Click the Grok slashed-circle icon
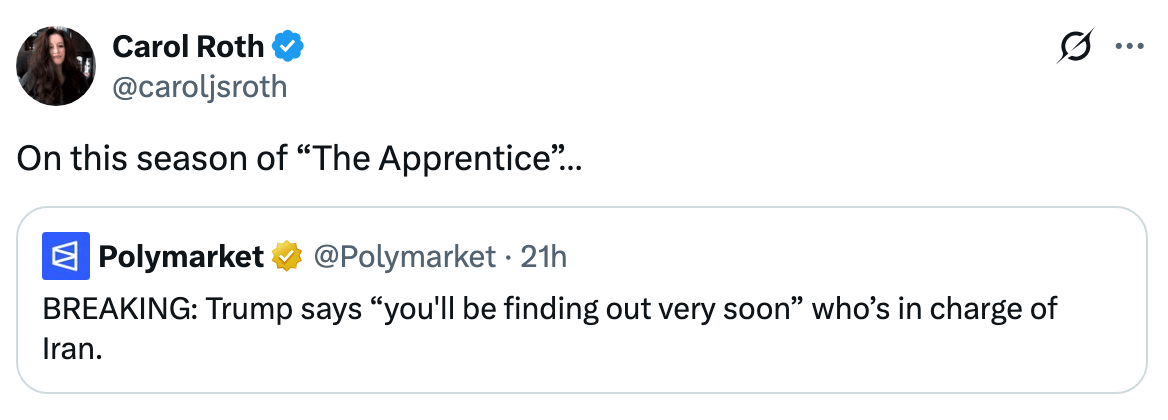This screenshot has width=1168, height=420. (1075, 47)
